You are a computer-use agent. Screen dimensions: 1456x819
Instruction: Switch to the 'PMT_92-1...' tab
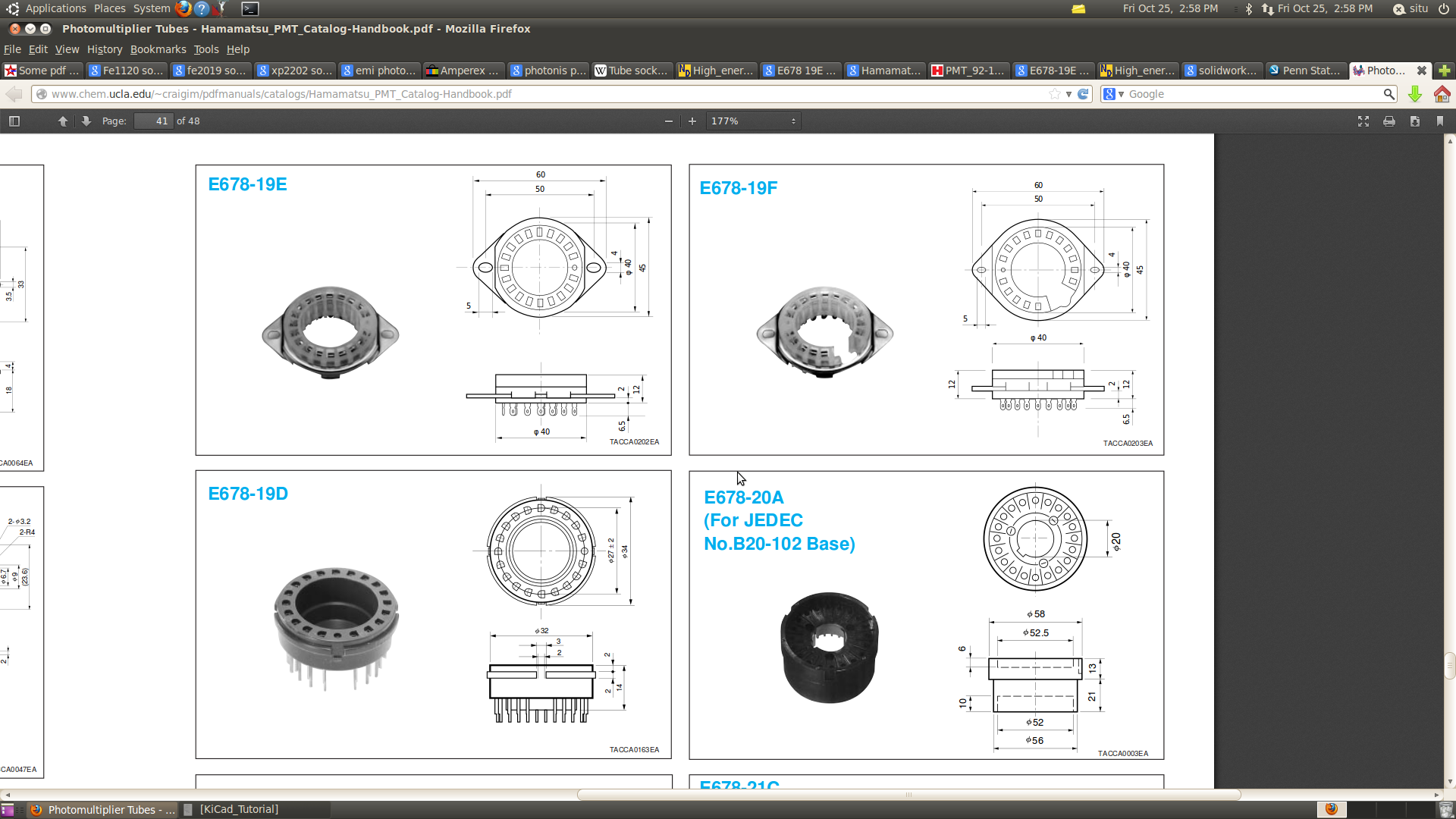click(968, 71)
